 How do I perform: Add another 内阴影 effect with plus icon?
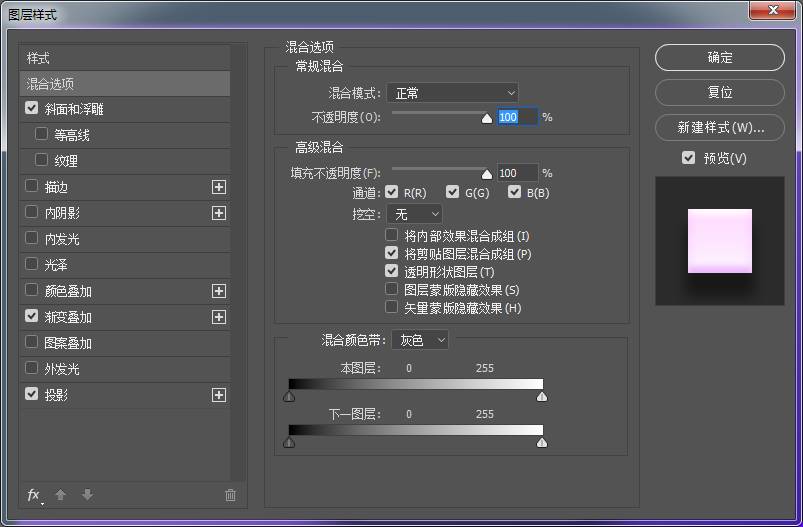pos(219,213)
